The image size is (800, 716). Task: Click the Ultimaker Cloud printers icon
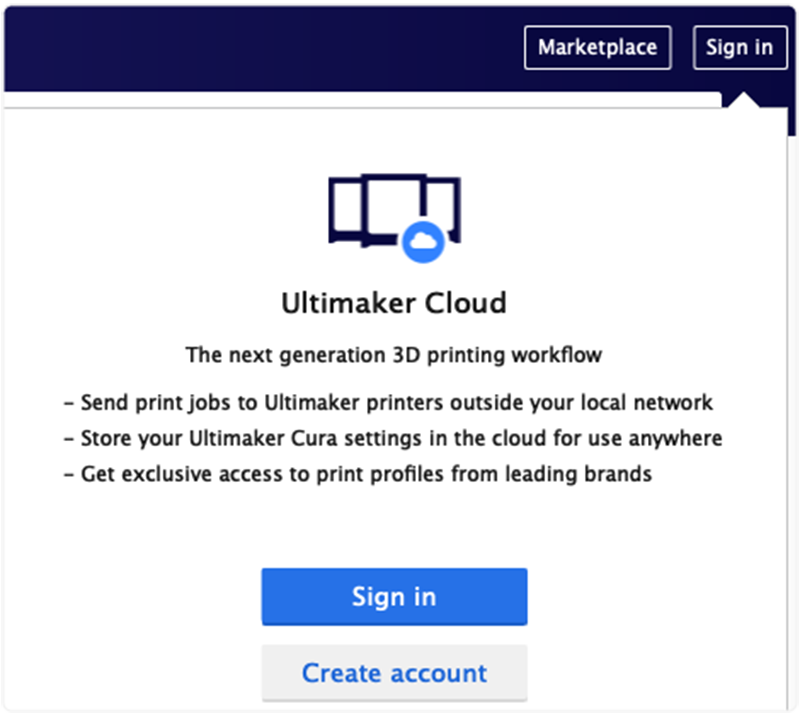(394, 213)
